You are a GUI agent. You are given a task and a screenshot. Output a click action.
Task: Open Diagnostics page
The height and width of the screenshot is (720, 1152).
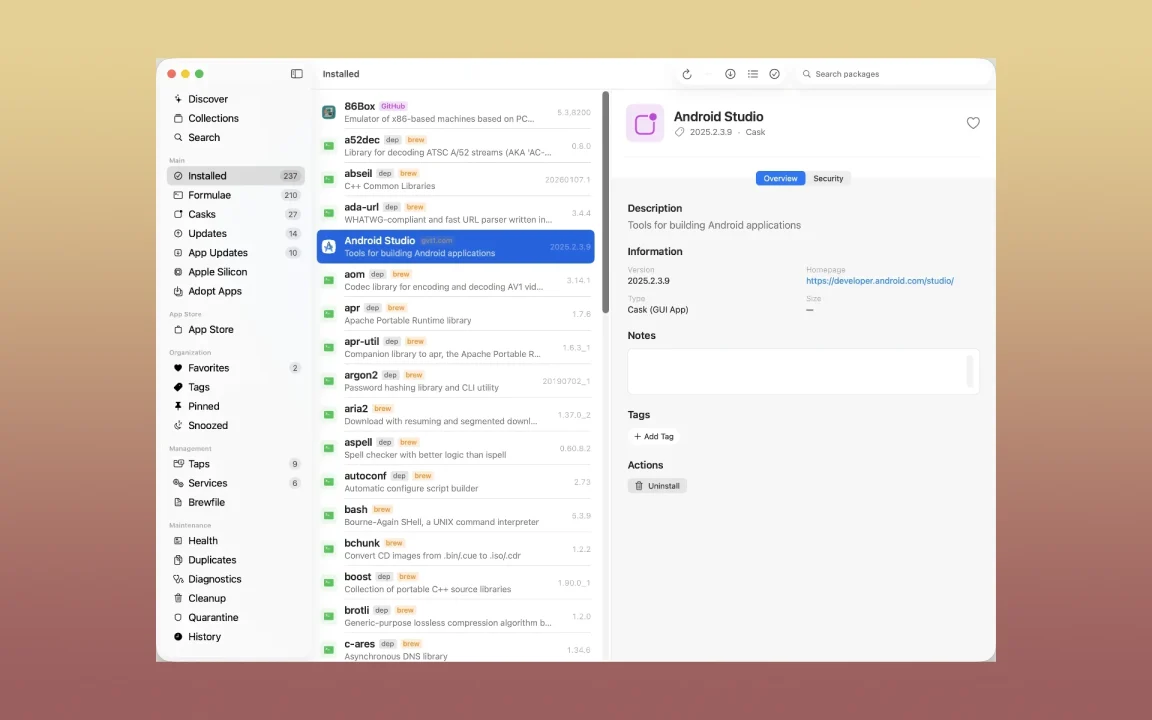click(235, 578)
